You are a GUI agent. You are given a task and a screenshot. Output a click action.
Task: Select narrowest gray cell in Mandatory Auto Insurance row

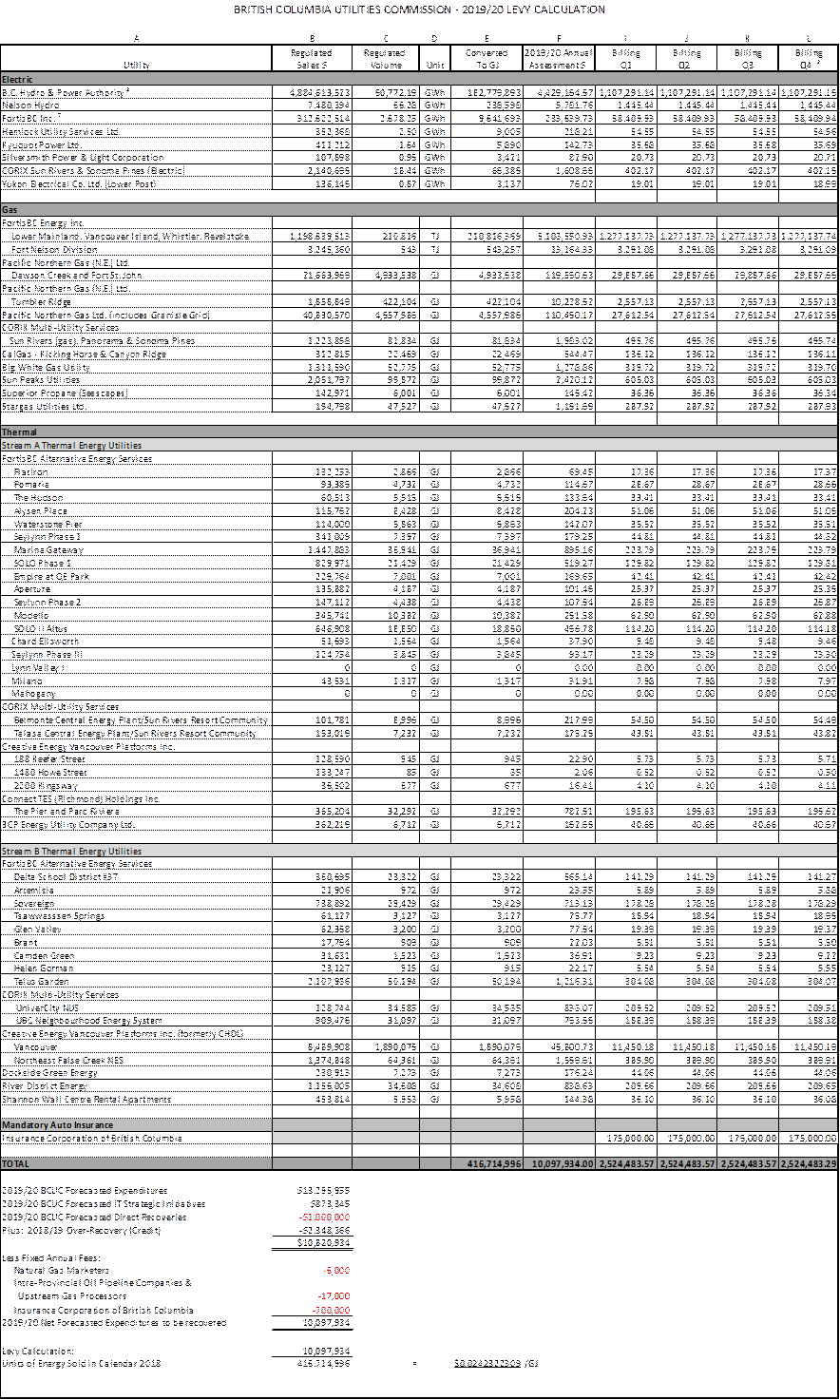[x=435, y=1125]
